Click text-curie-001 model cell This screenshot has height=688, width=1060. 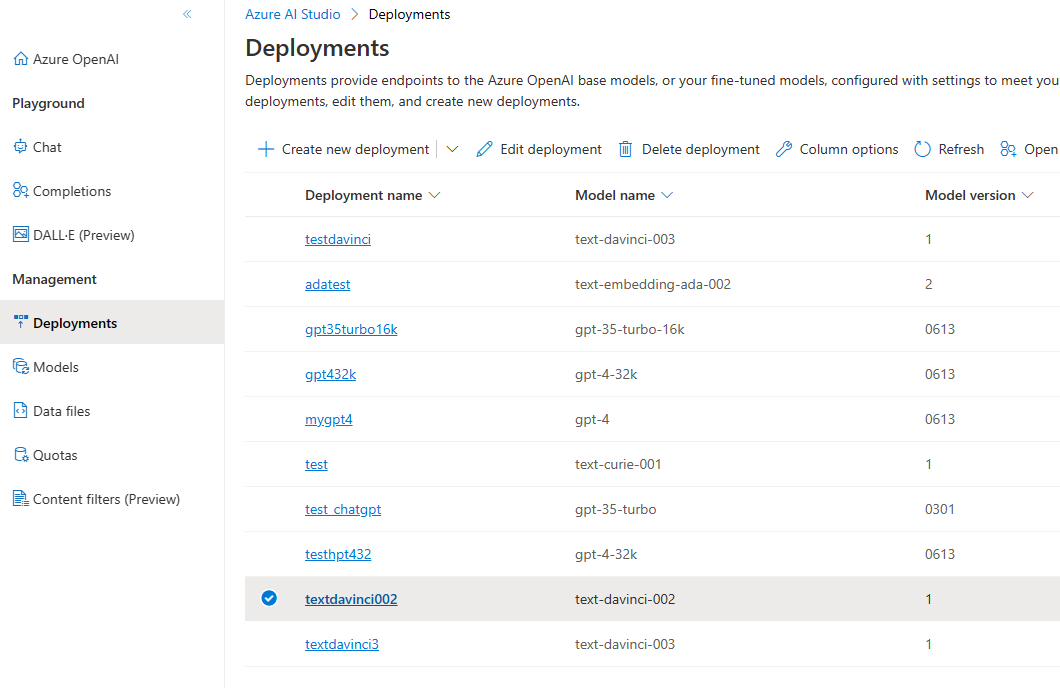[618, 464]
